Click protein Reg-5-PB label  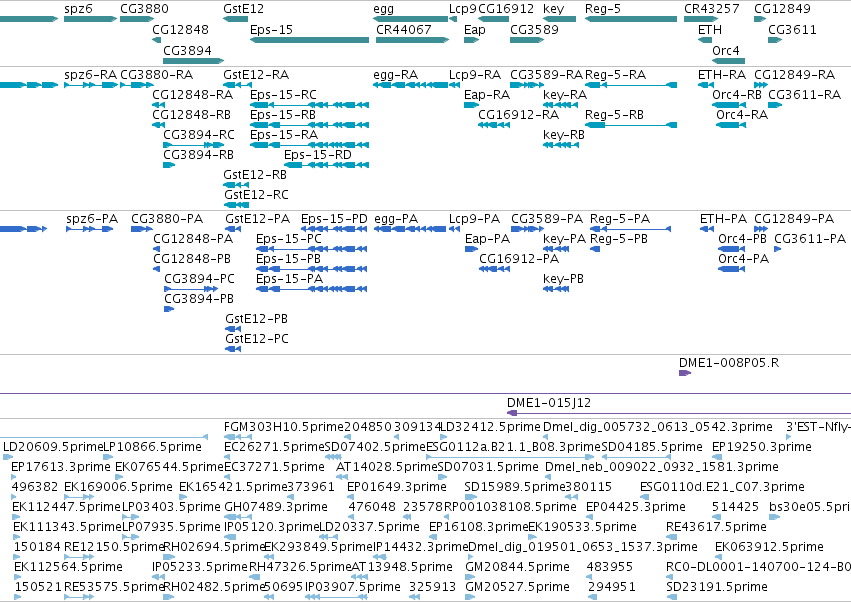pos(619,239)
